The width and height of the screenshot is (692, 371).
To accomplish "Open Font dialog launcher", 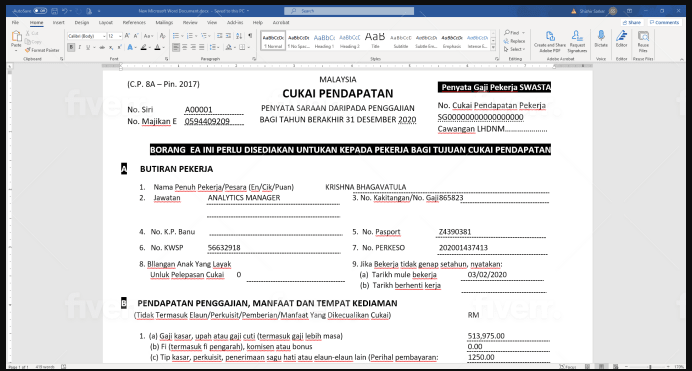I will pyautogui.click(x=166, y=59).
